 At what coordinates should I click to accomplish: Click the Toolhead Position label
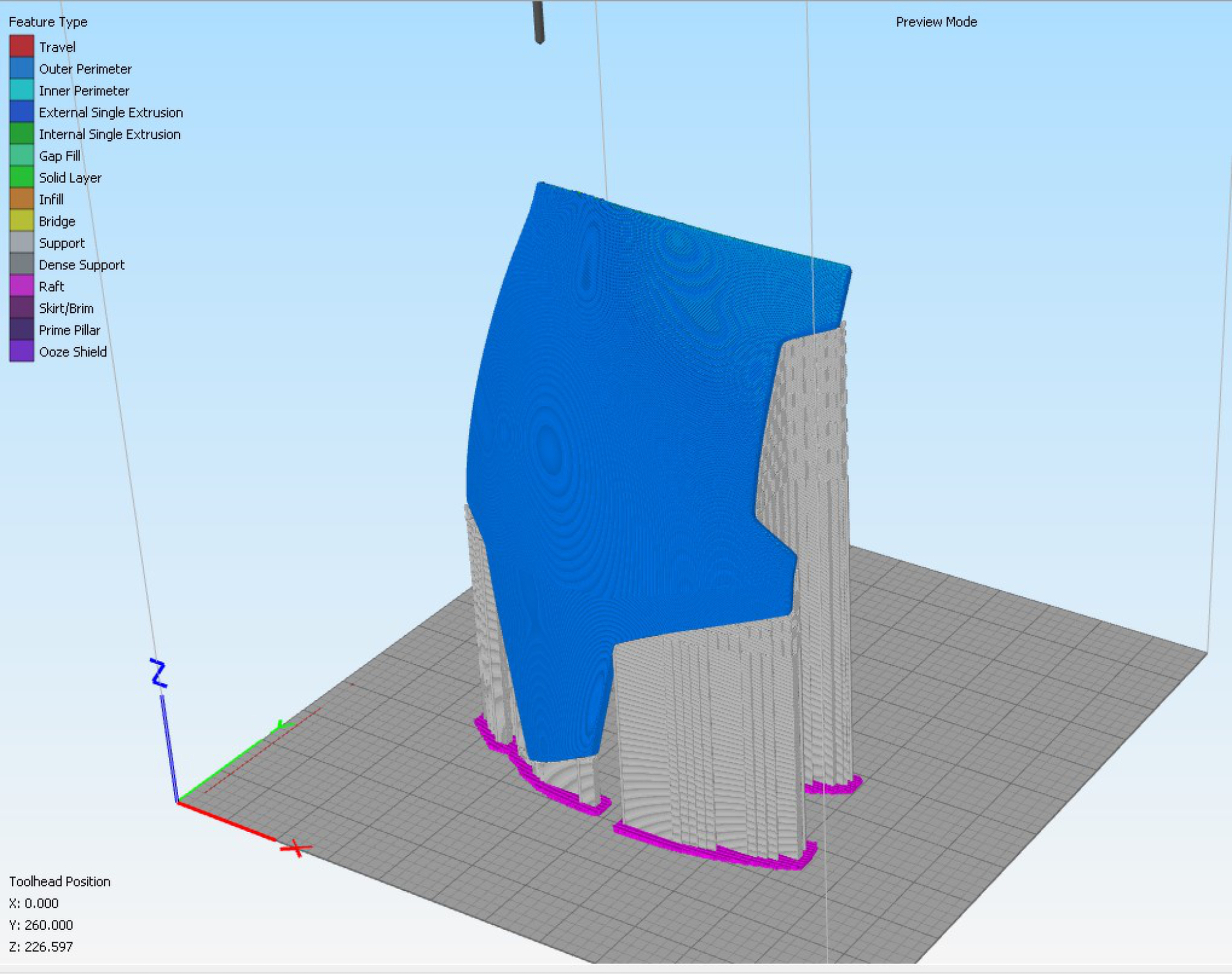pos(59,881)
